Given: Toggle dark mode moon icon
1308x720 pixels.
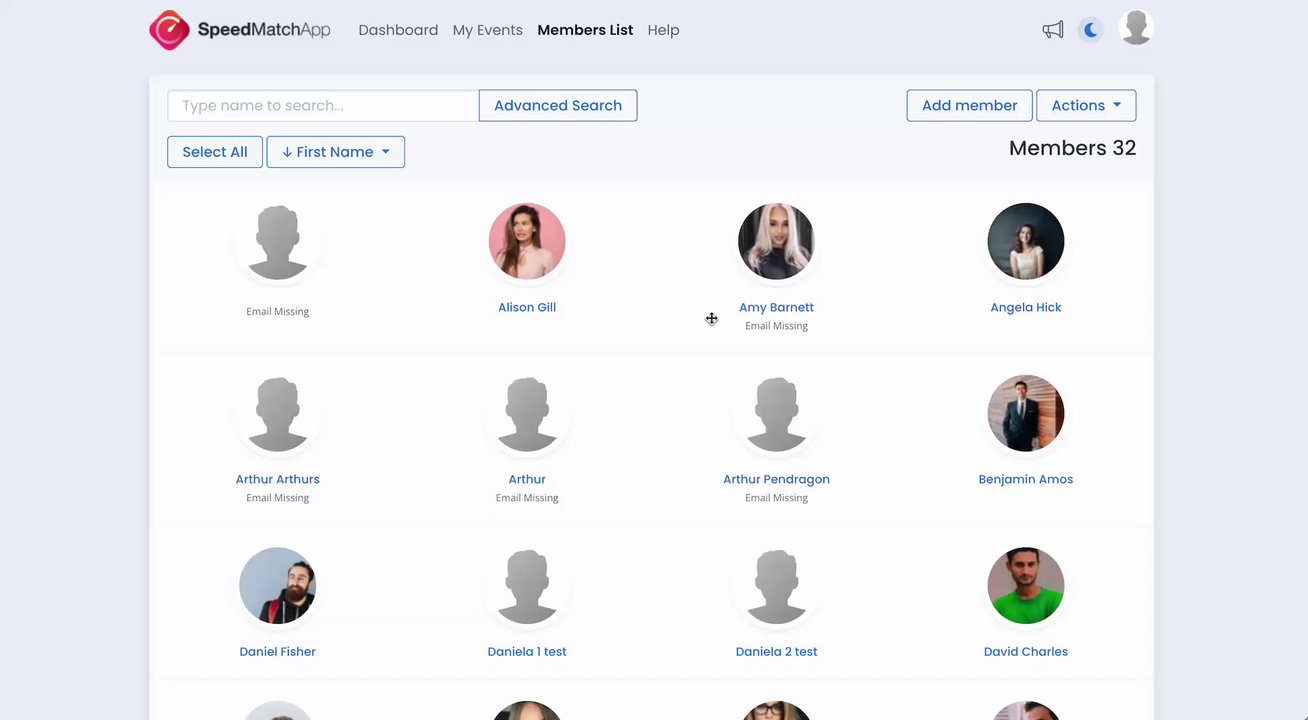Looking at the screenshot, I should pyautogui.click(x=1091, y=30).
